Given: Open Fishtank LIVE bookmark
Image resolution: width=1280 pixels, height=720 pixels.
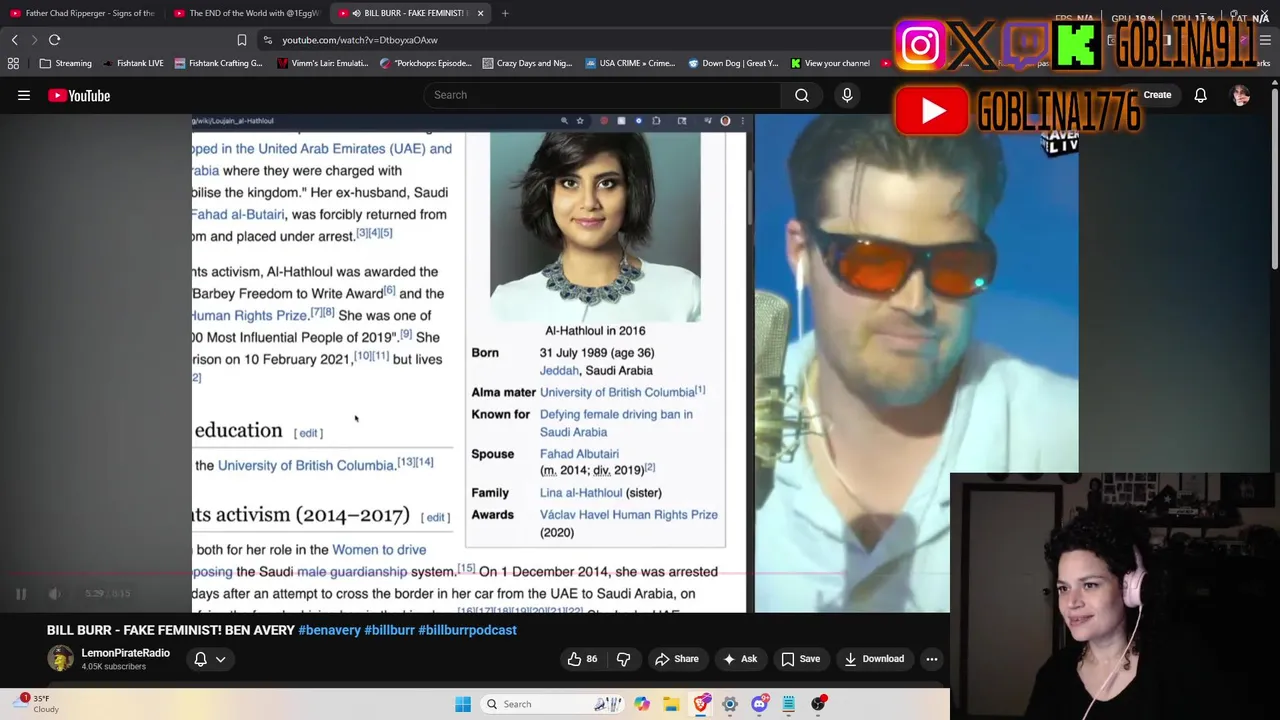Looking at the screenshot, I should click(133, 63).
